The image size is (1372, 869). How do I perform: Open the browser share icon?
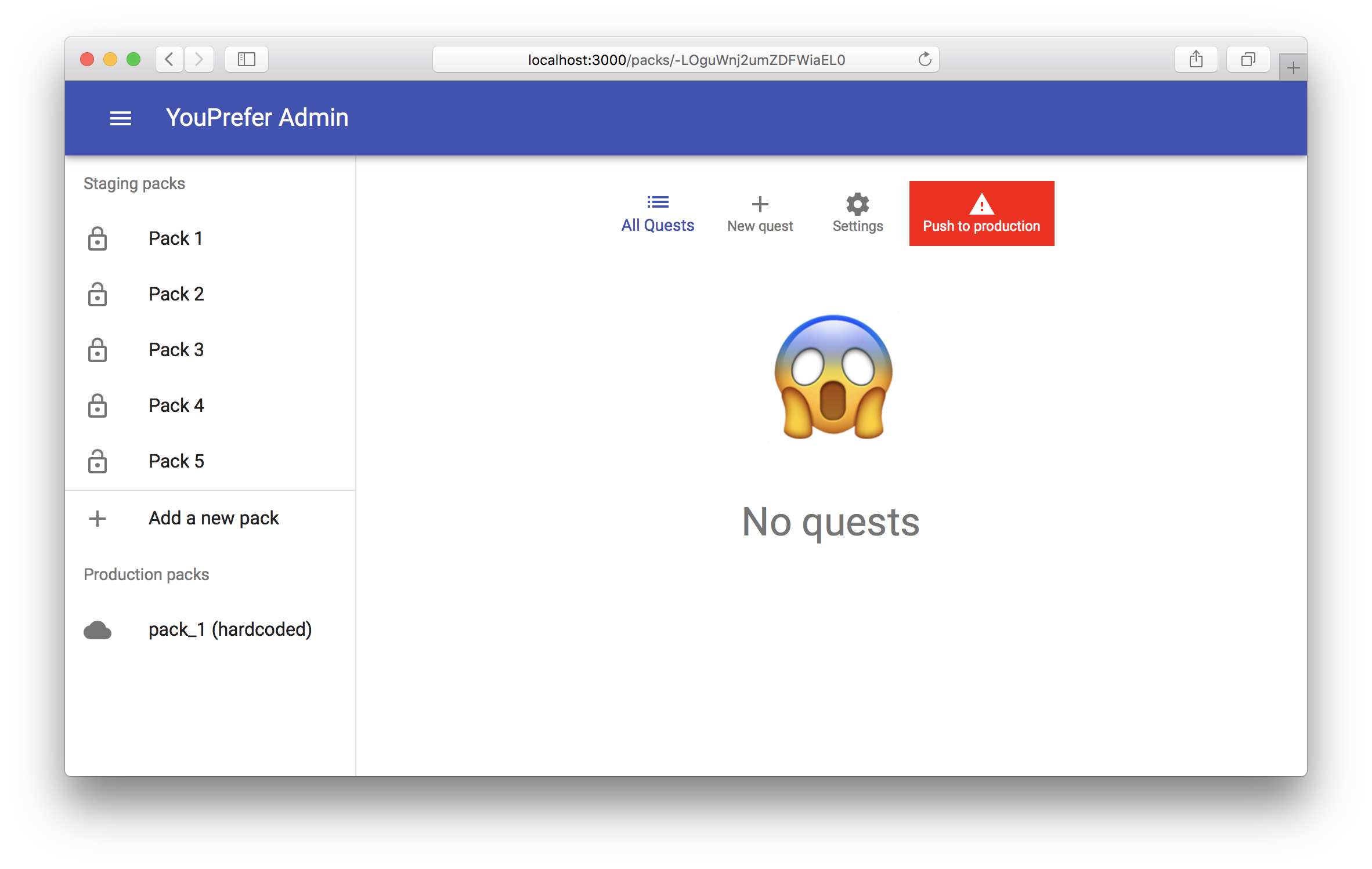(x=1196, y=59)
